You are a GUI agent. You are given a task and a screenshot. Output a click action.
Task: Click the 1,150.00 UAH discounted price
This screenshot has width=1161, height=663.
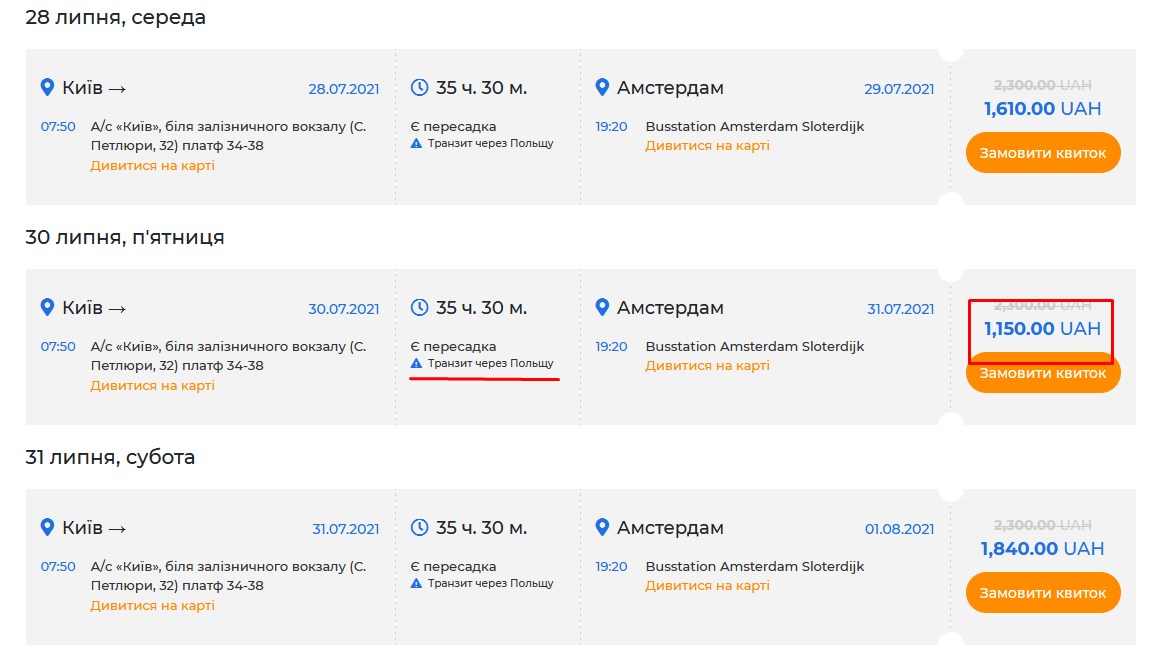point(1042,329)
